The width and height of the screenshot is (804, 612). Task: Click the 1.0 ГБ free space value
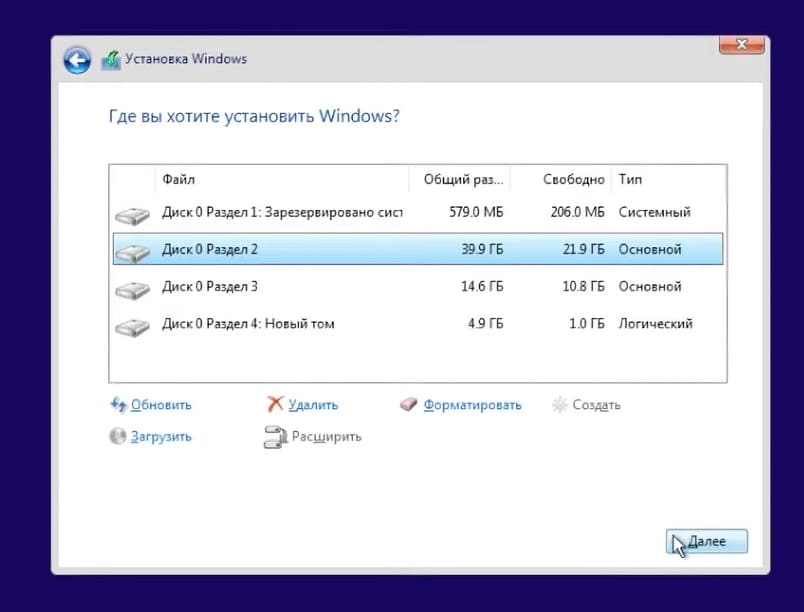coord(587,324)
